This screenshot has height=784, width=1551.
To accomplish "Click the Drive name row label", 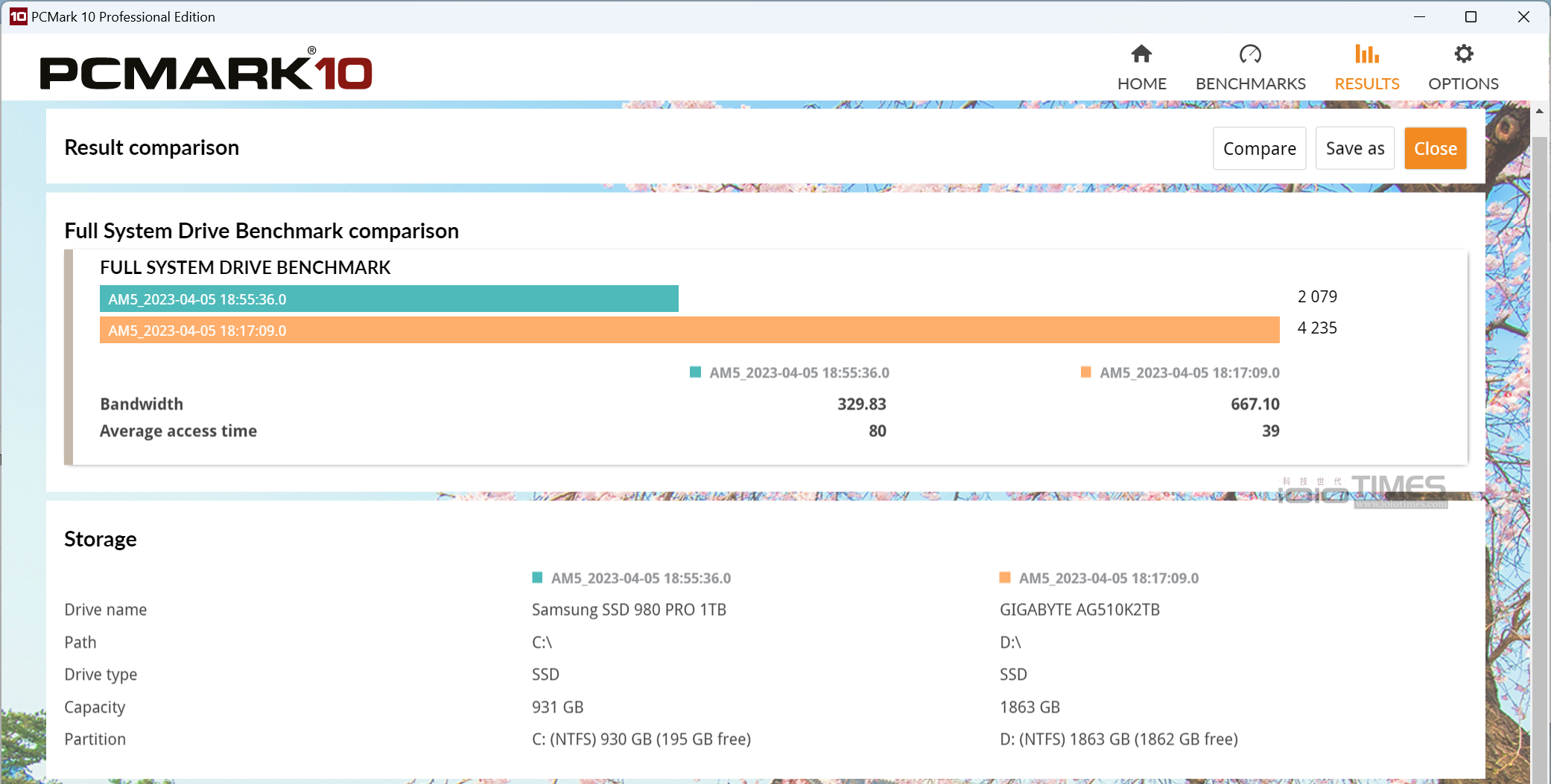I will coord(105,610).
